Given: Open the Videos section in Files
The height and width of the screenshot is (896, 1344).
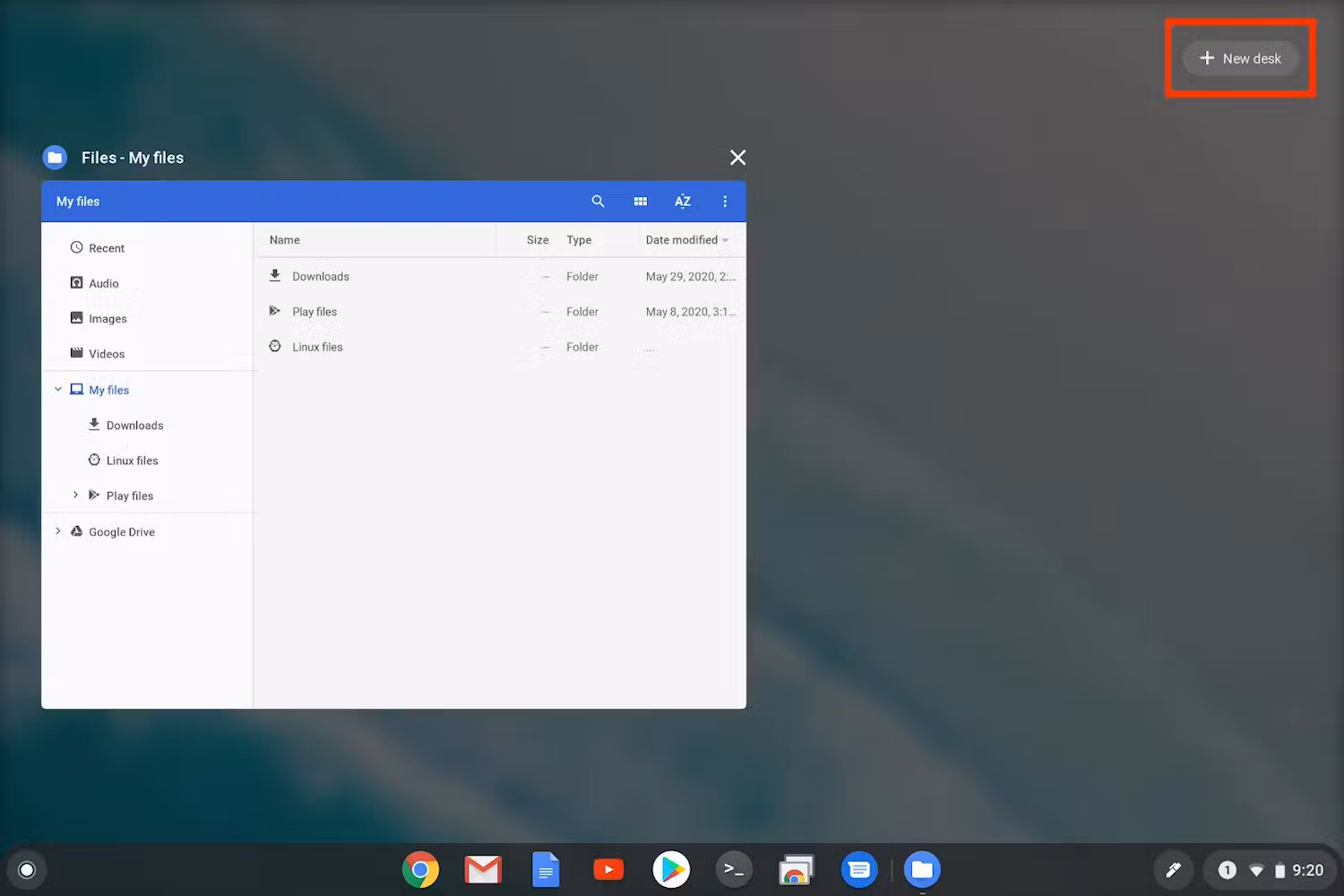Looking at the screenshot, I should (107, 353).
